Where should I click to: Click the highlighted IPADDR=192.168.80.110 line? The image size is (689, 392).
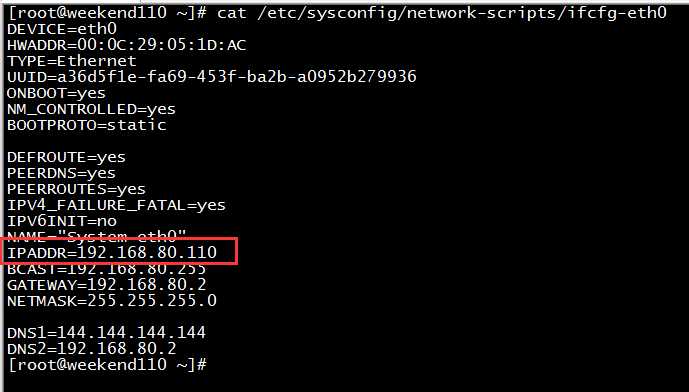click(112, 253)
